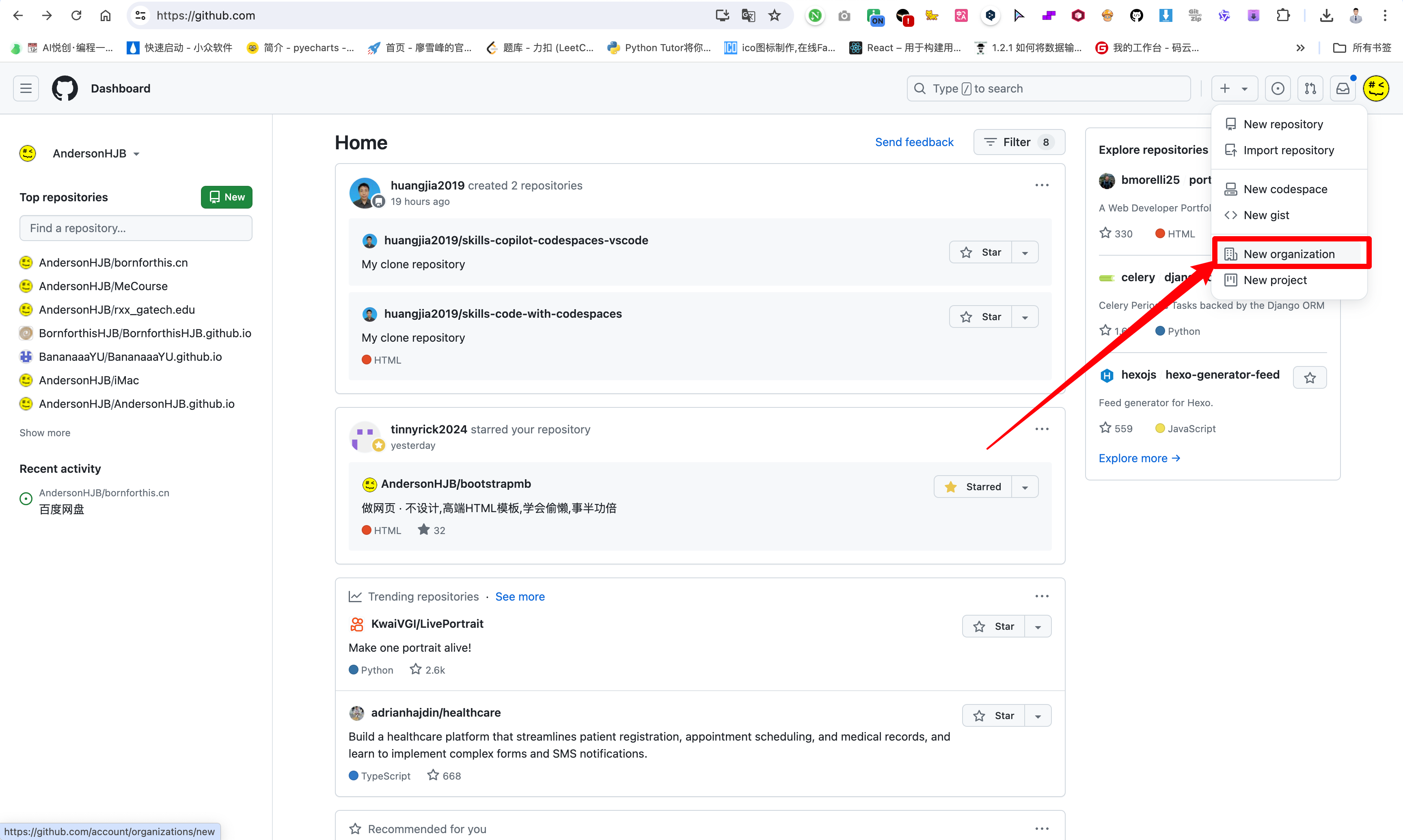The height and width of the screenshot is (840, 1403).
Task: Open the user avatar menu
Action: click(1376, 88)
